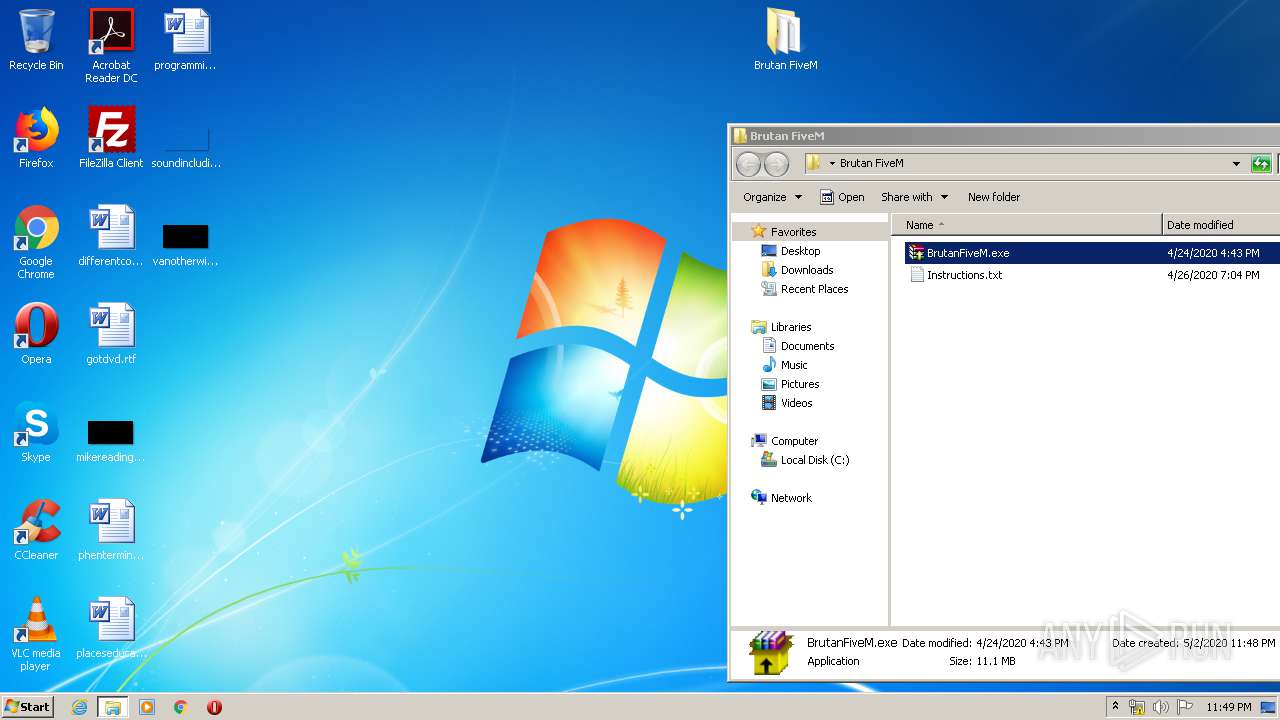
Task: Click BrutanFiveM.exe date 4/24/2020 4:43 PM
Action: 1213,253
